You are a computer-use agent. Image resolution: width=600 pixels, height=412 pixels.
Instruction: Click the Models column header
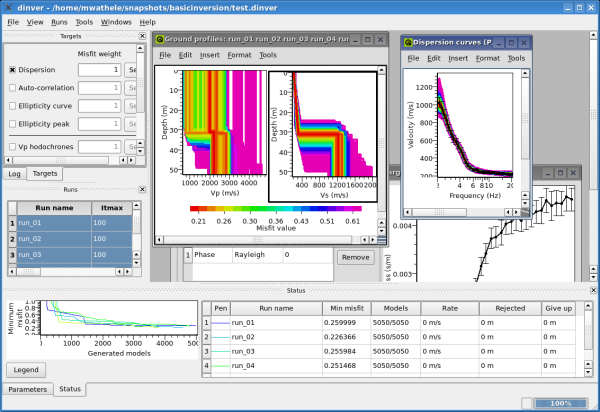coord(396,308)
